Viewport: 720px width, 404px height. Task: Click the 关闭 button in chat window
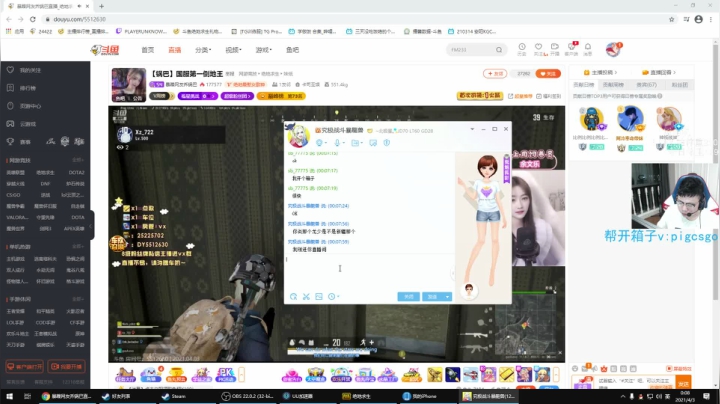point(409,297)
